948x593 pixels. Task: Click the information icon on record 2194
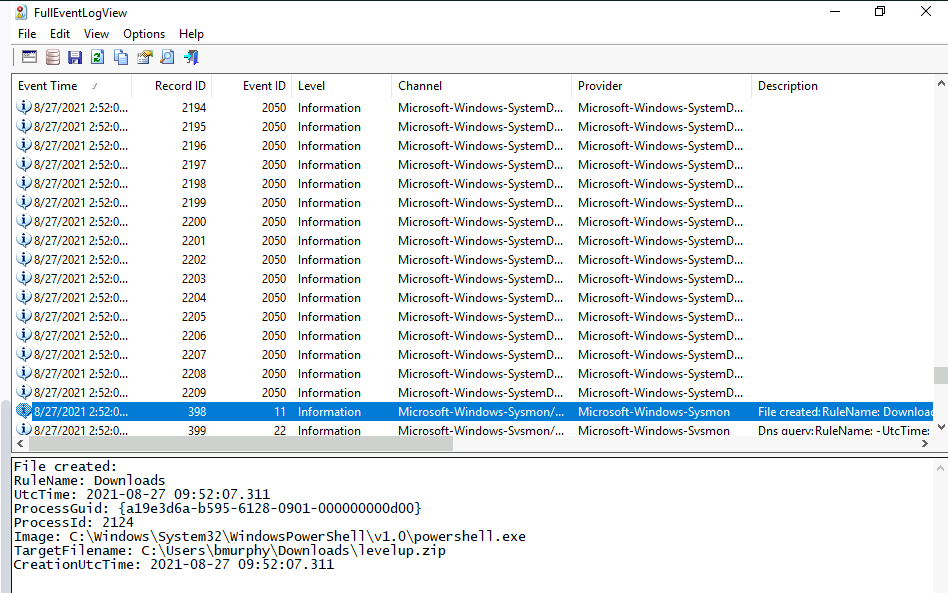[23, 107]
